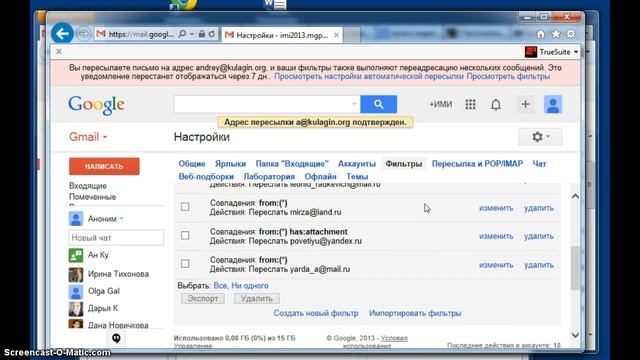
Task: Switch to Папка "Входящие" tab
Action: (x=292, y=164)
